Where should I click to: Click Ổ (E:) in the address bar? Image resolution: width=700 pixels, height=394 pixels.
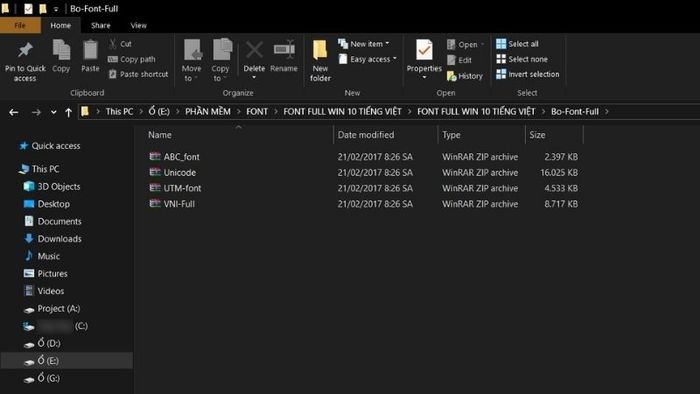[x=159, y=112]
